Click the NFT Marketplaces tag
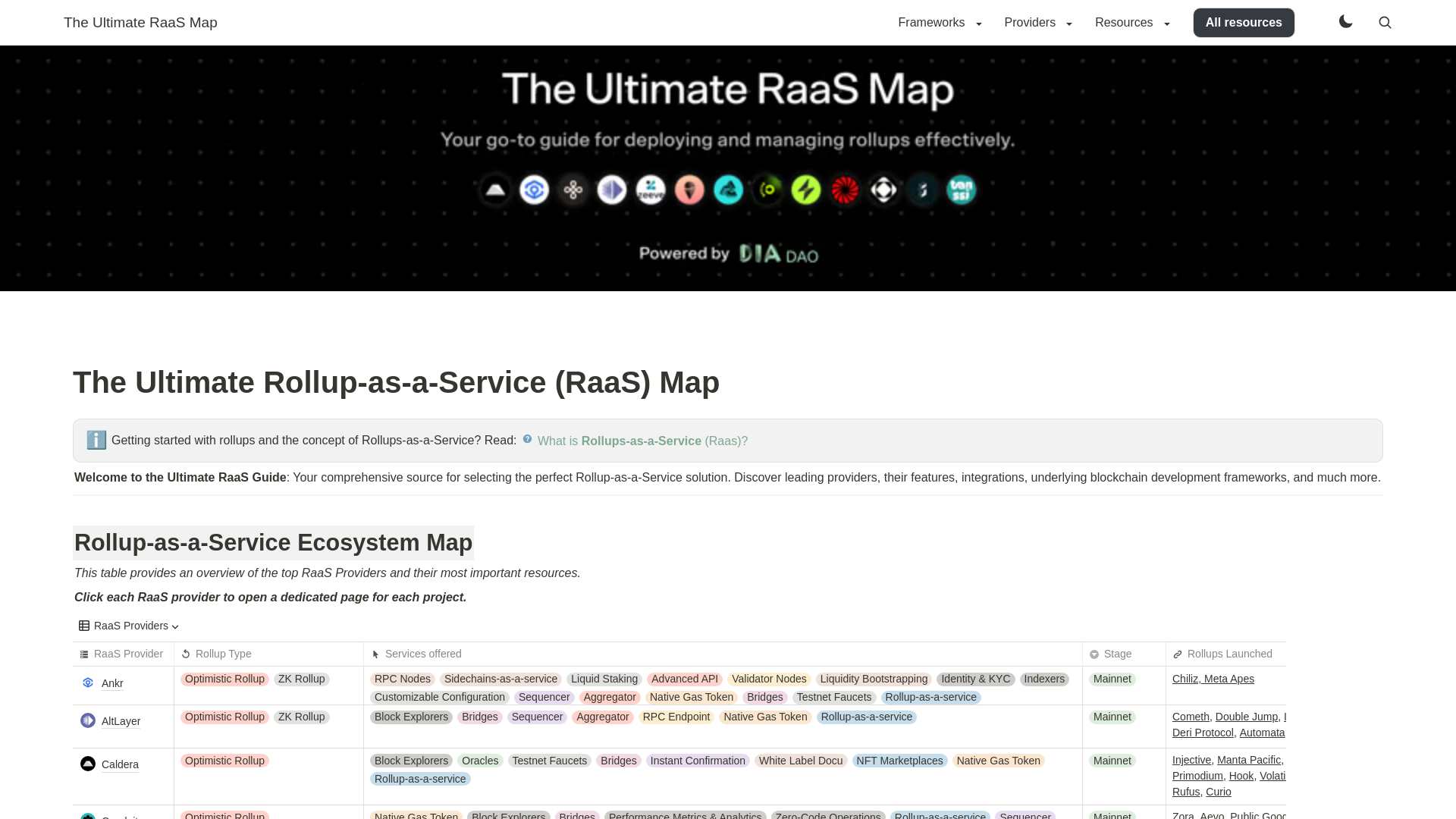 [899, 761]
